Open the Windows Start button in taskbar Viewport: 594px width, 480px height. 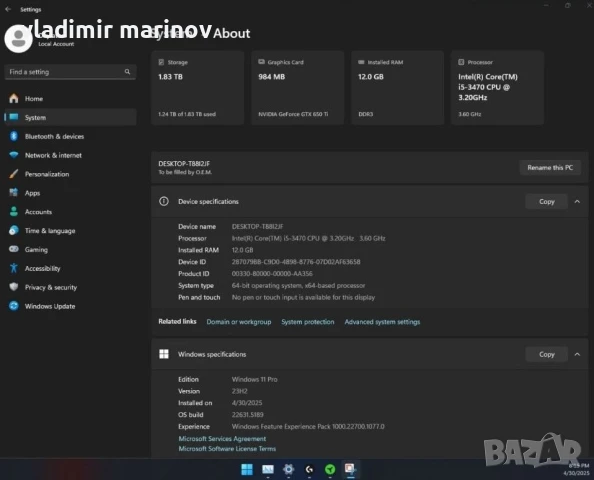click(247, 469)
